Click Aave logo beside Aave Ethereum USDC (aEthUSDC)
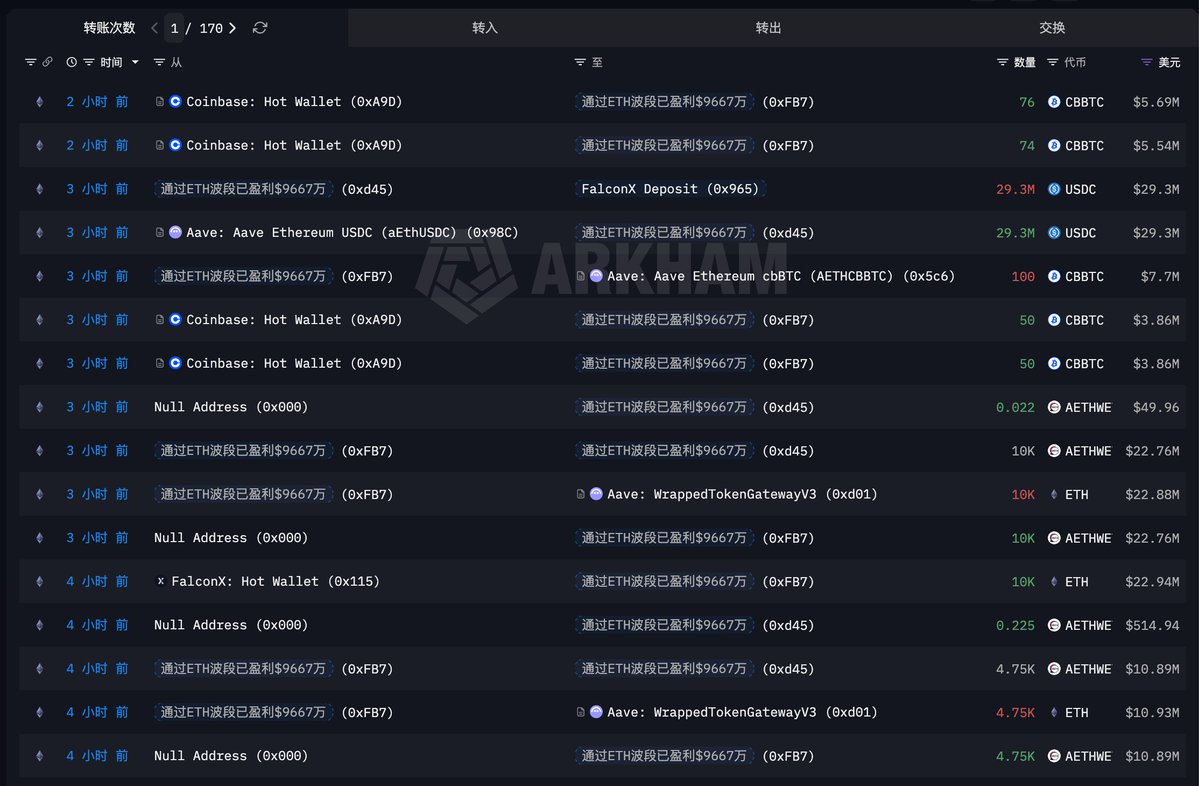This screenshot has width=1199, height=786. [x=175, y=232]
